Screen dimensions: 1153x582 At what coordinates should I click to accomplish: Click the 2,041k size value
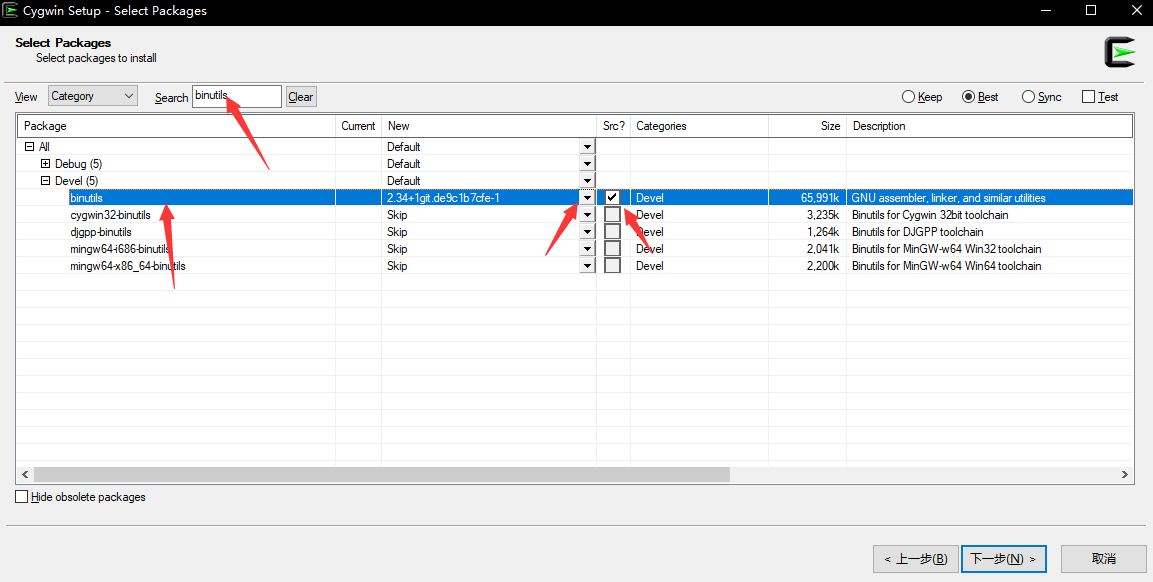point(823,249)
